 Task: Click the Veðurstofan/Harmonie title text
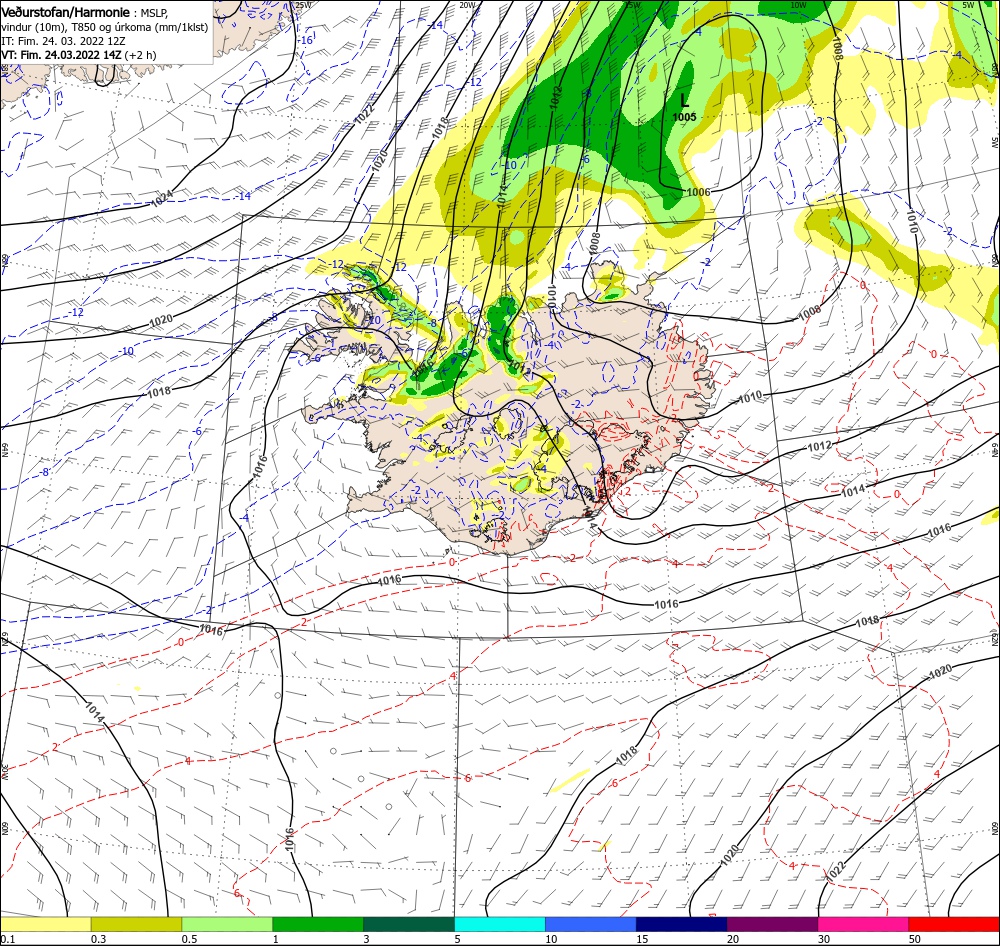(65, 13)
